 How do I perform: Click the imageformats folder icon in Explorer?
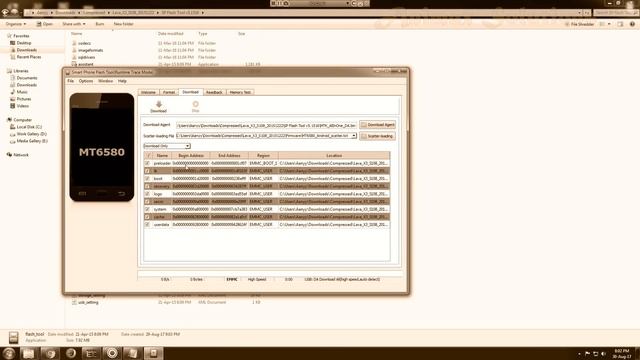coord(74,50)
